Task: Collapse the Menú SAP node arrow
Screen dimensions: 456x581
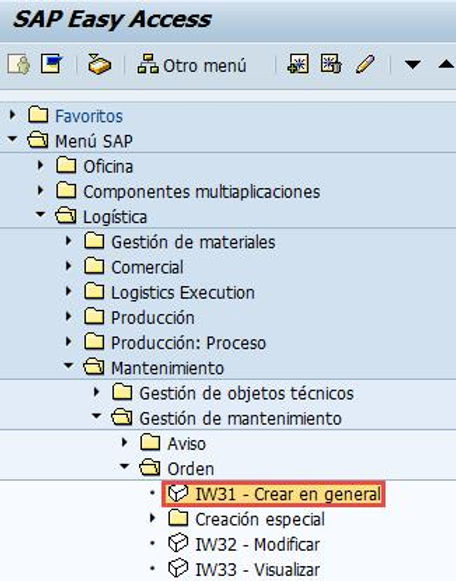Action: pyautogui.click(x=13, y=139)
